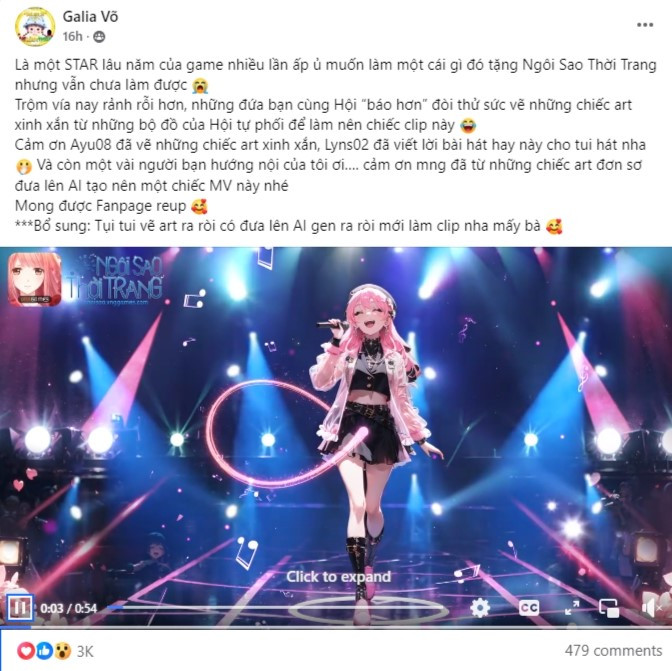The image size is (672, 671).
Task: Click the 16h post timestamp
Action: point(72,36)
